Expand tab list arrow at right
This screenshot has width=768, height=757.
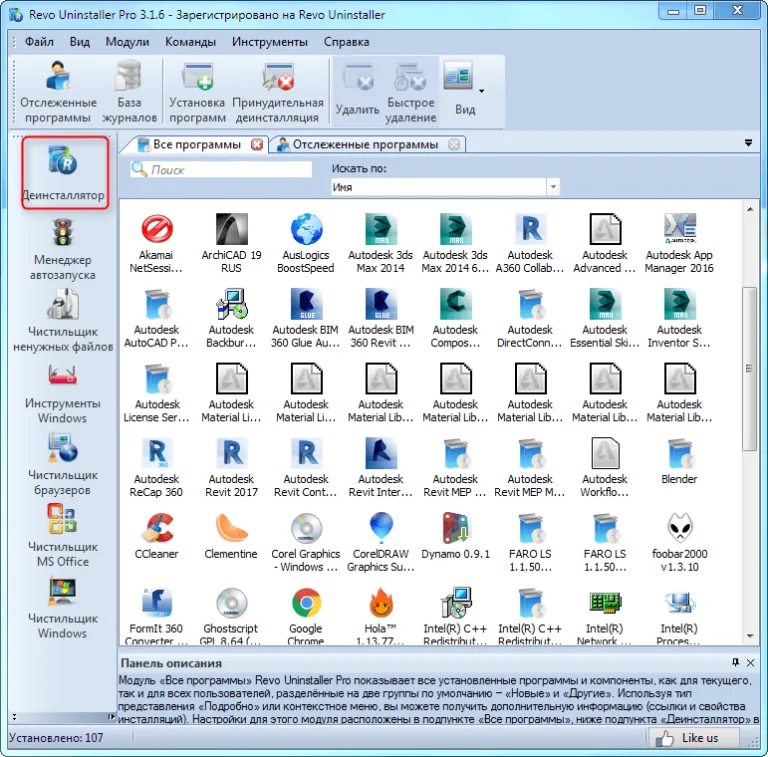tap(748, 143)
